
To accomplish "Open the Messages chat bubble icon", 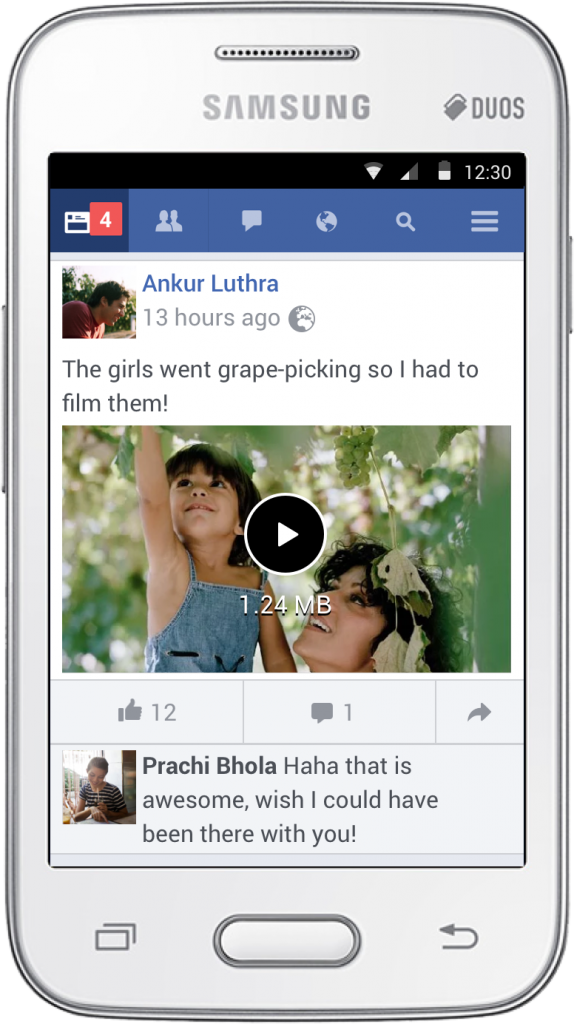I will 251,221.
